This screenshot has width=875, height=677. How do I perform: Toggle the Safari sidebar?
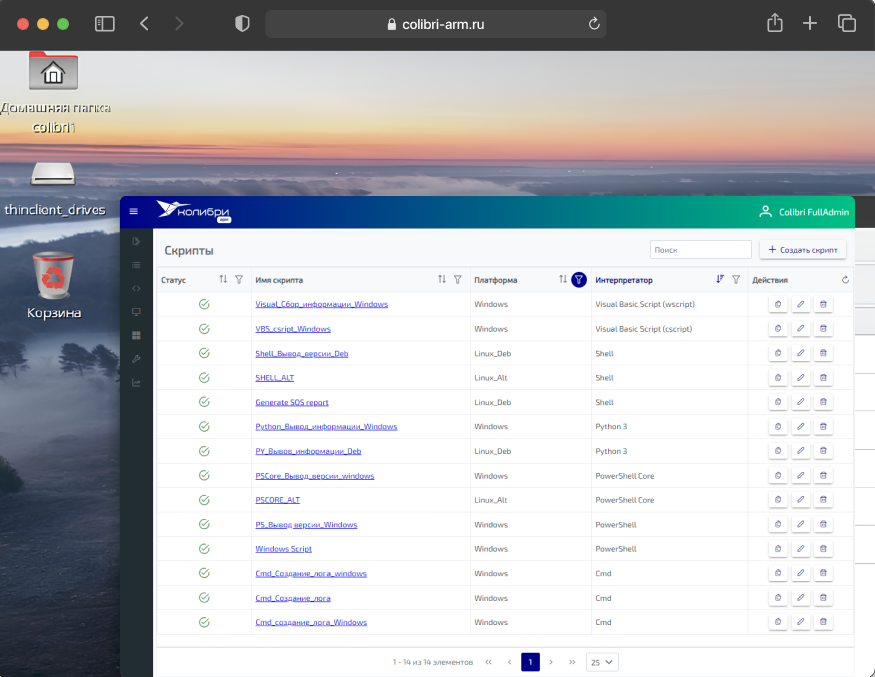pos(104,23)
